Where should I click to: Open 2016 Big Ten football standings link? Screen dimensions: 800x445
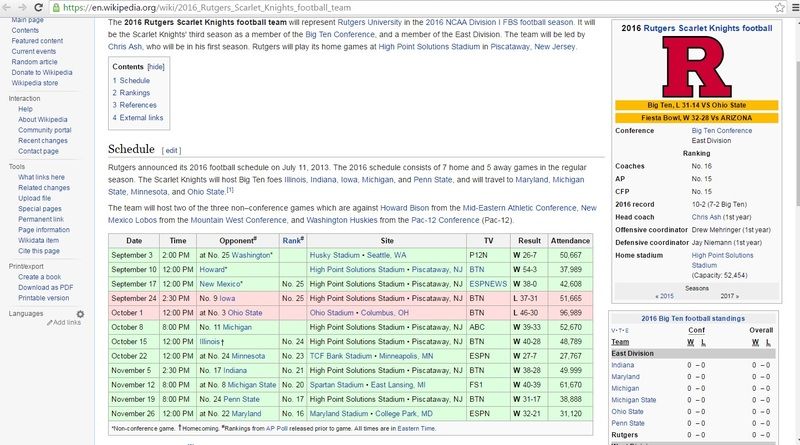pyautogui.click(x=693, y=318)
